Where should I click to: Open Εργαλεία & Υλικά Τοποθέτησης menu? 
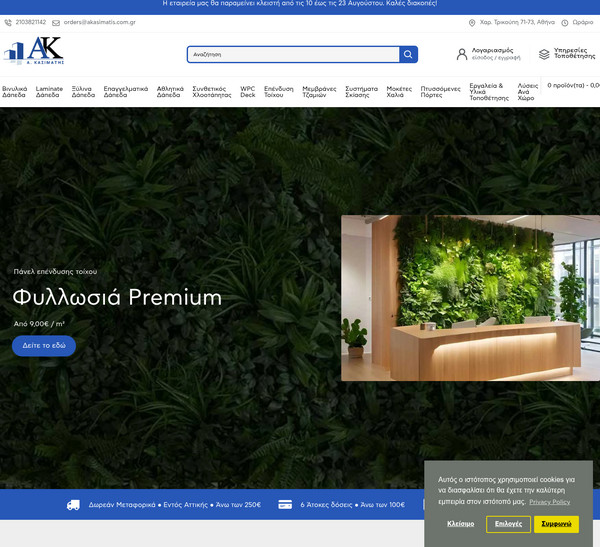489,92
